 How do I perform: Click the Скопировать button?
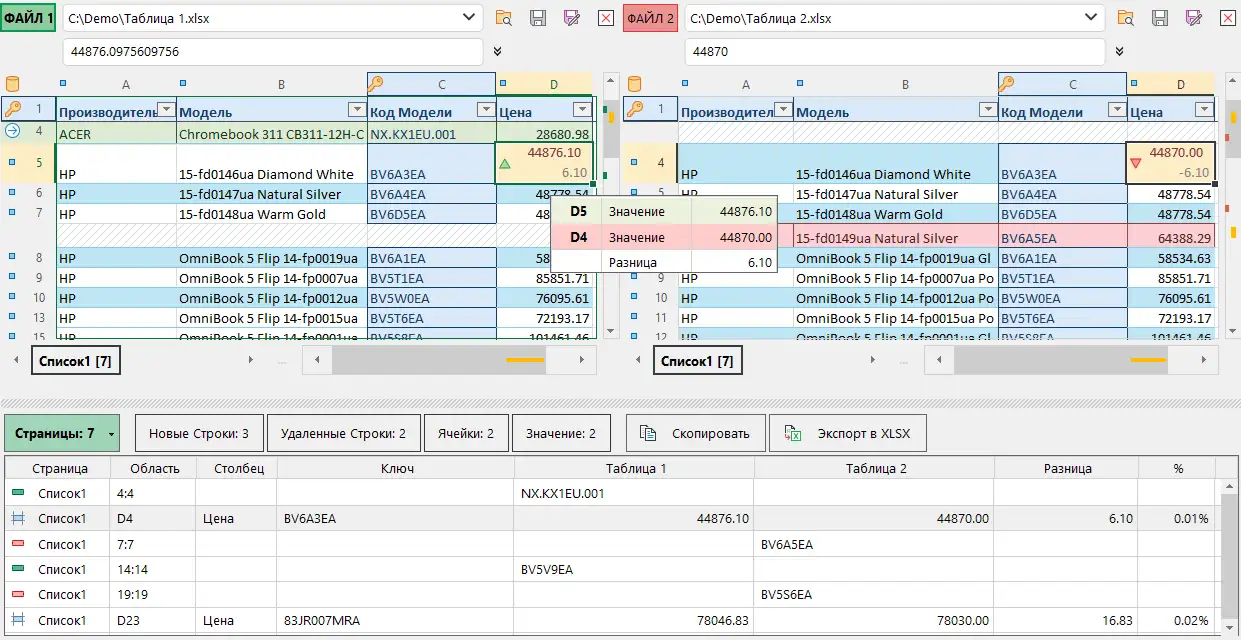[x=696, y=433]
